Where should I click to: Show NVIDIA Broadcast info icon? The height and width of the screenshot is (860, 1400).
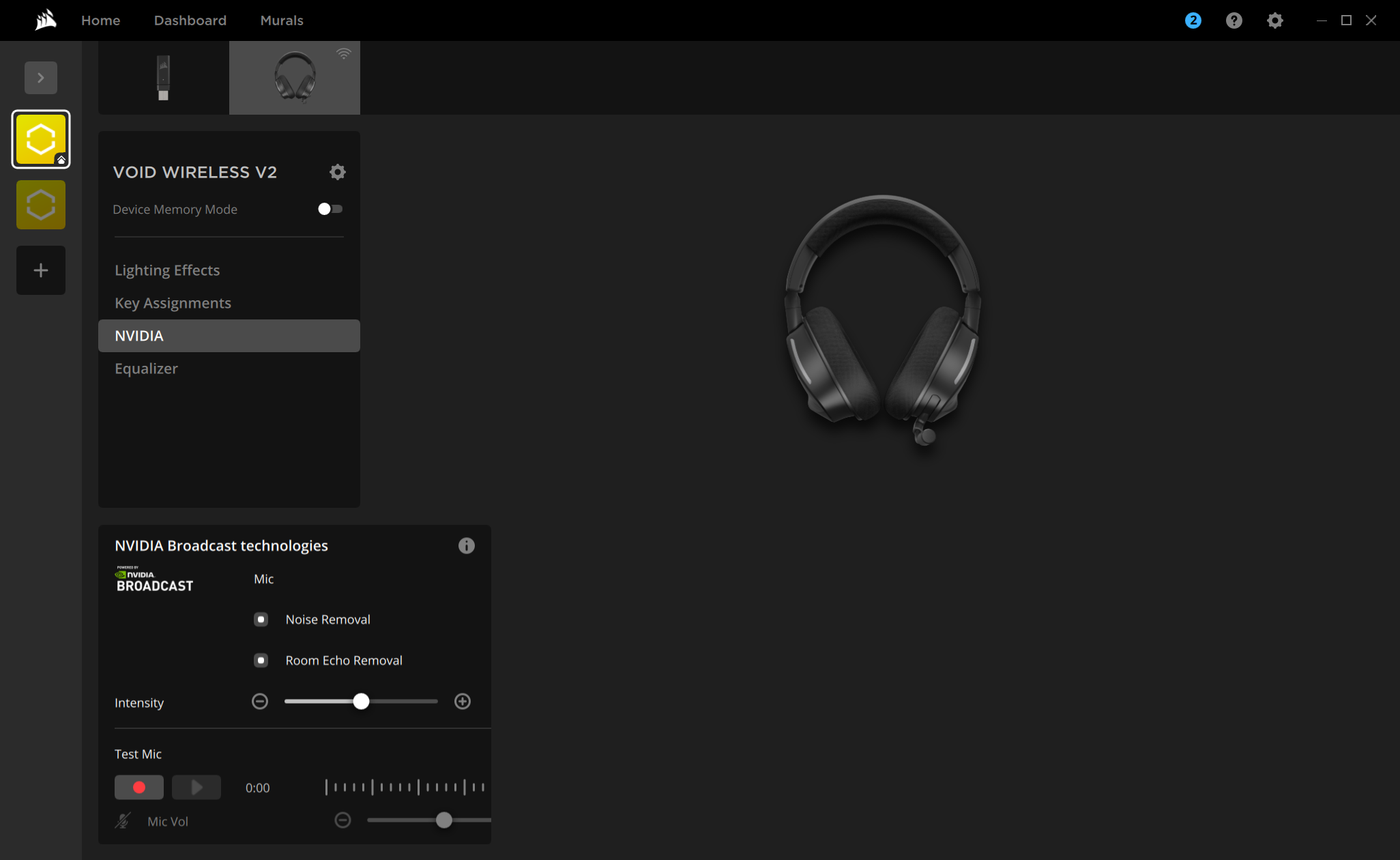(x=467, y=545)
